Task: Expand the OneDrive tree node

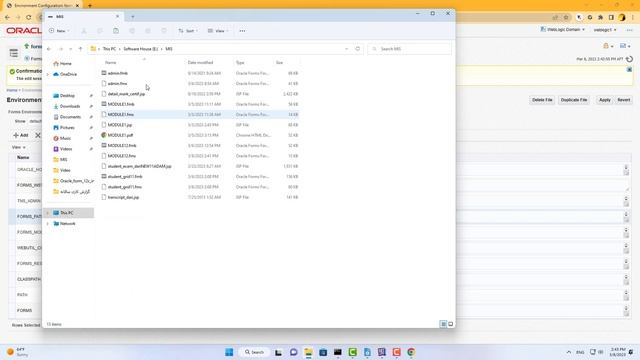Action: (x=48, y=74)
